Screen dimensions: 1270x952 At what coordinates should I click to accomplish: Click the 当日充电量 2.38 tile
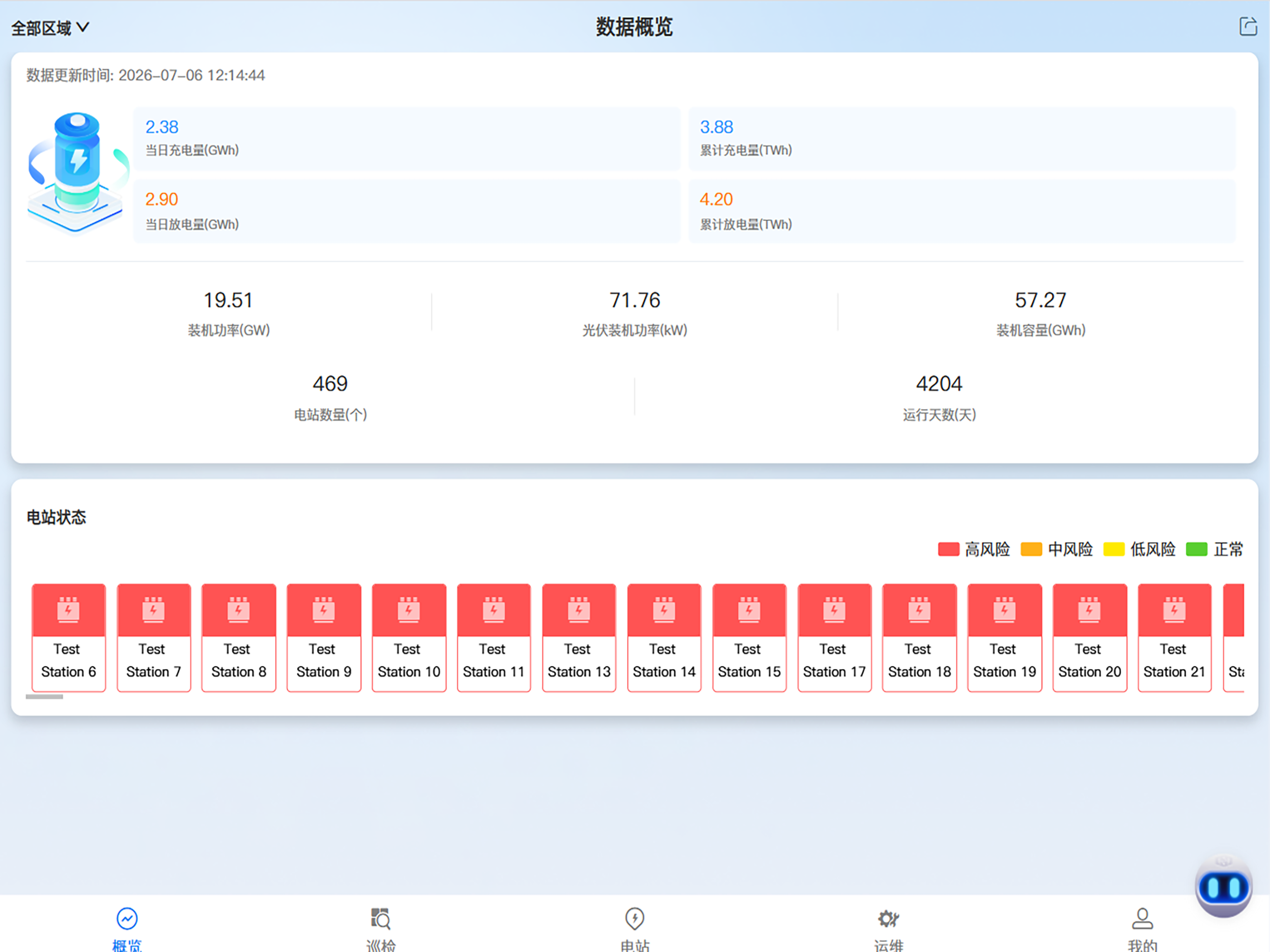tap(406, 139)
